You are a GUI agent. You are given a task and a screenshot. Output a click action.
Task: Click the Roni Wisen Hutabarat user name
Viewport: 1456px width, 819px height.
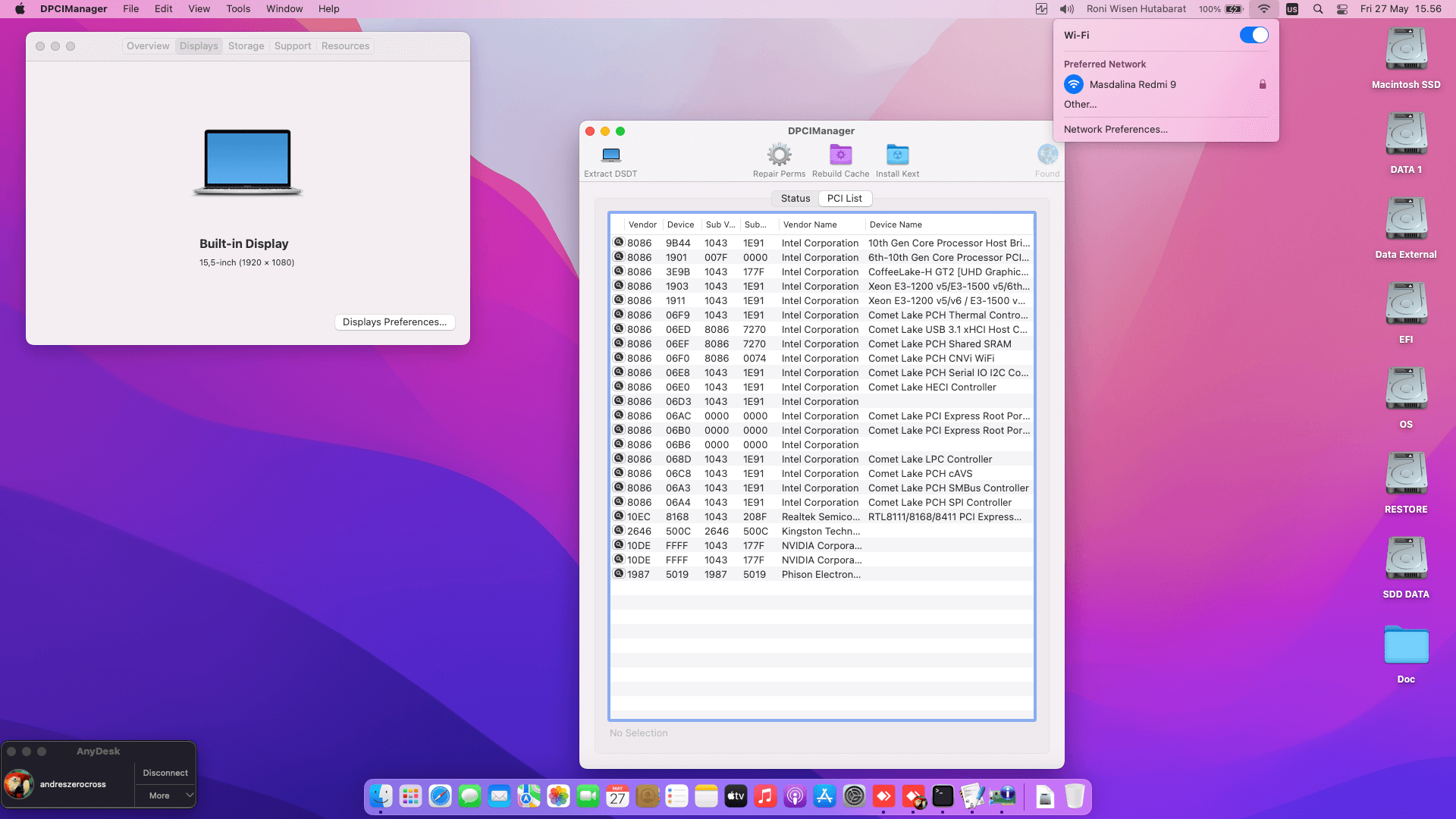1136,9
